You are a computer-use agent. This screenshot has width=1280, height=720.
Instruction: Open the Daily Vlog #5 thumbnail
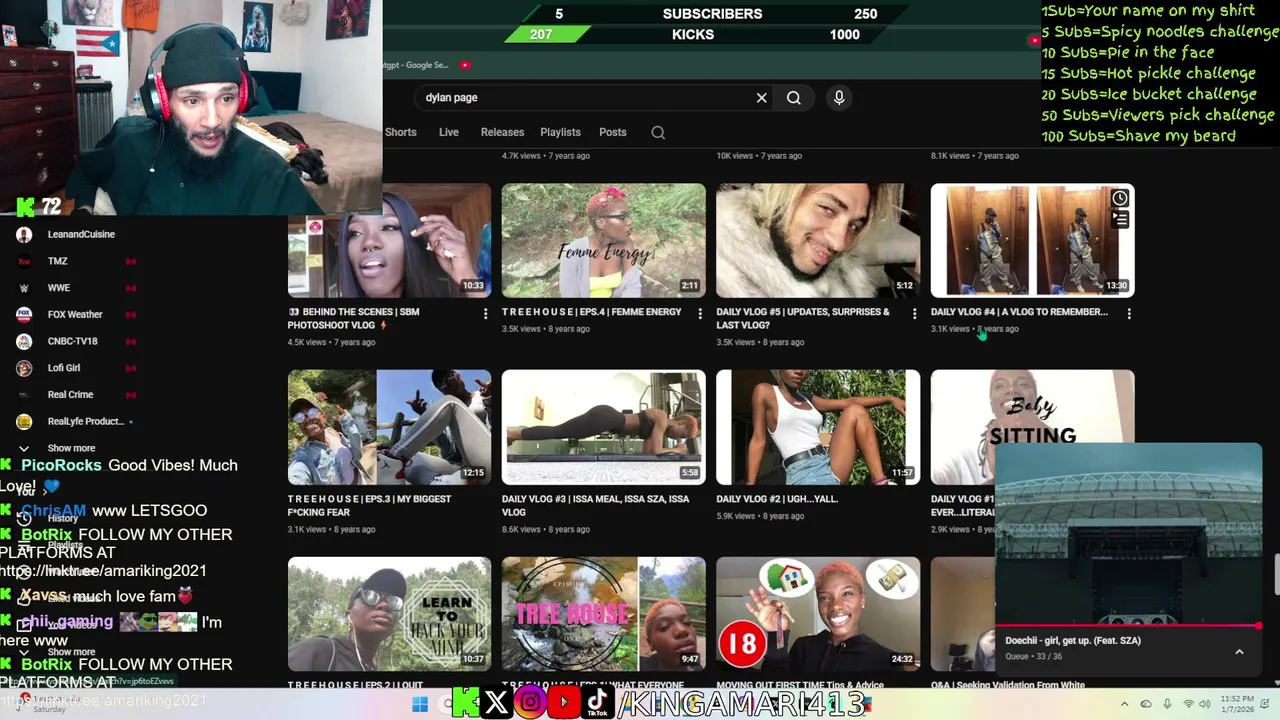[818, 240]
